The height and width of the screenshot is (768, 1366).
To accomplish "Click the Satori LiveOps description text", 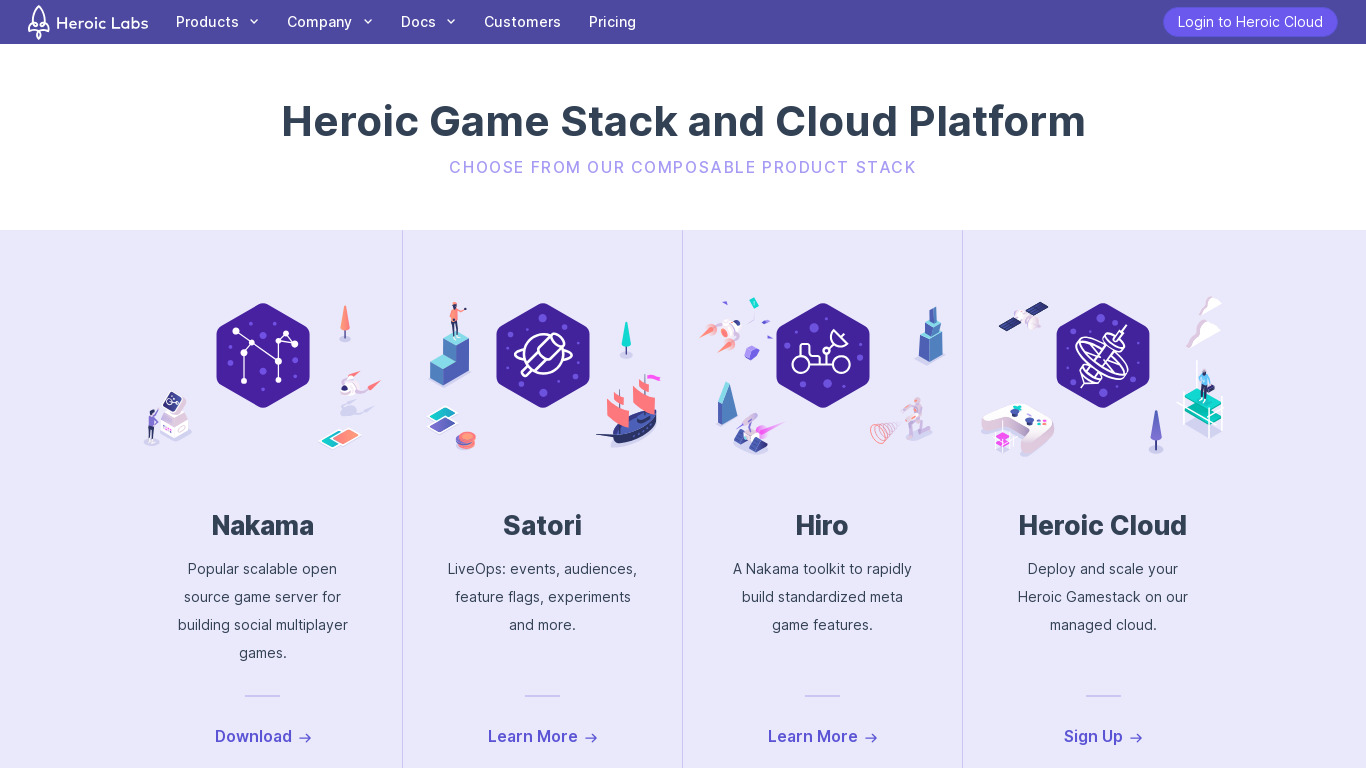I will click(x=542, y=597).
